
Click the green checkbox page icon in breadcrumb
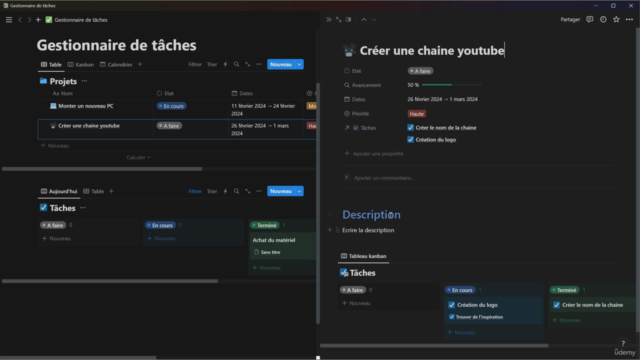coord(49,20)
